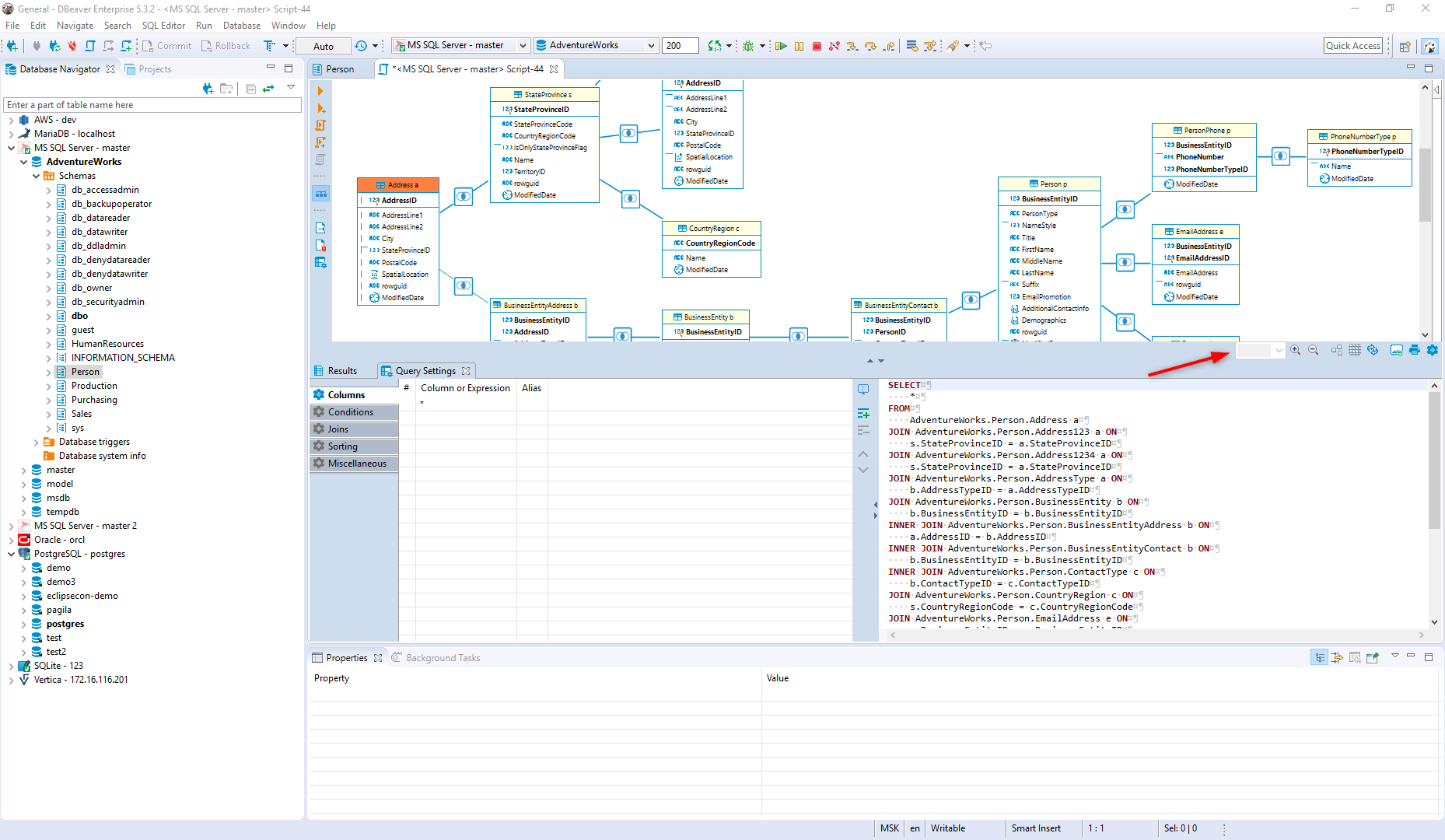
Task: Click the Person table in Database Navigator
Action: click(x=83, y=371)
